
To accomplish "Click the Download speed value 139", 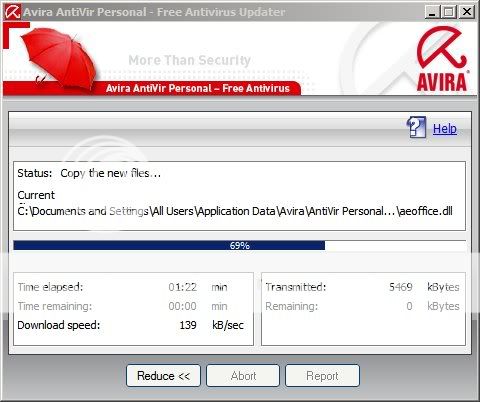I will pos(188,325).
